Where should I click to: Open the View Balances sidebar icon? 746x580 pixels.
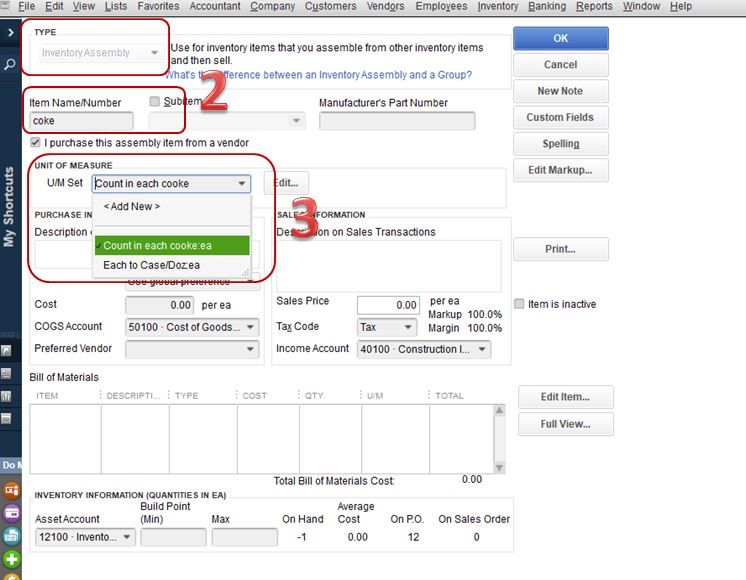click(x=6, y=373)
